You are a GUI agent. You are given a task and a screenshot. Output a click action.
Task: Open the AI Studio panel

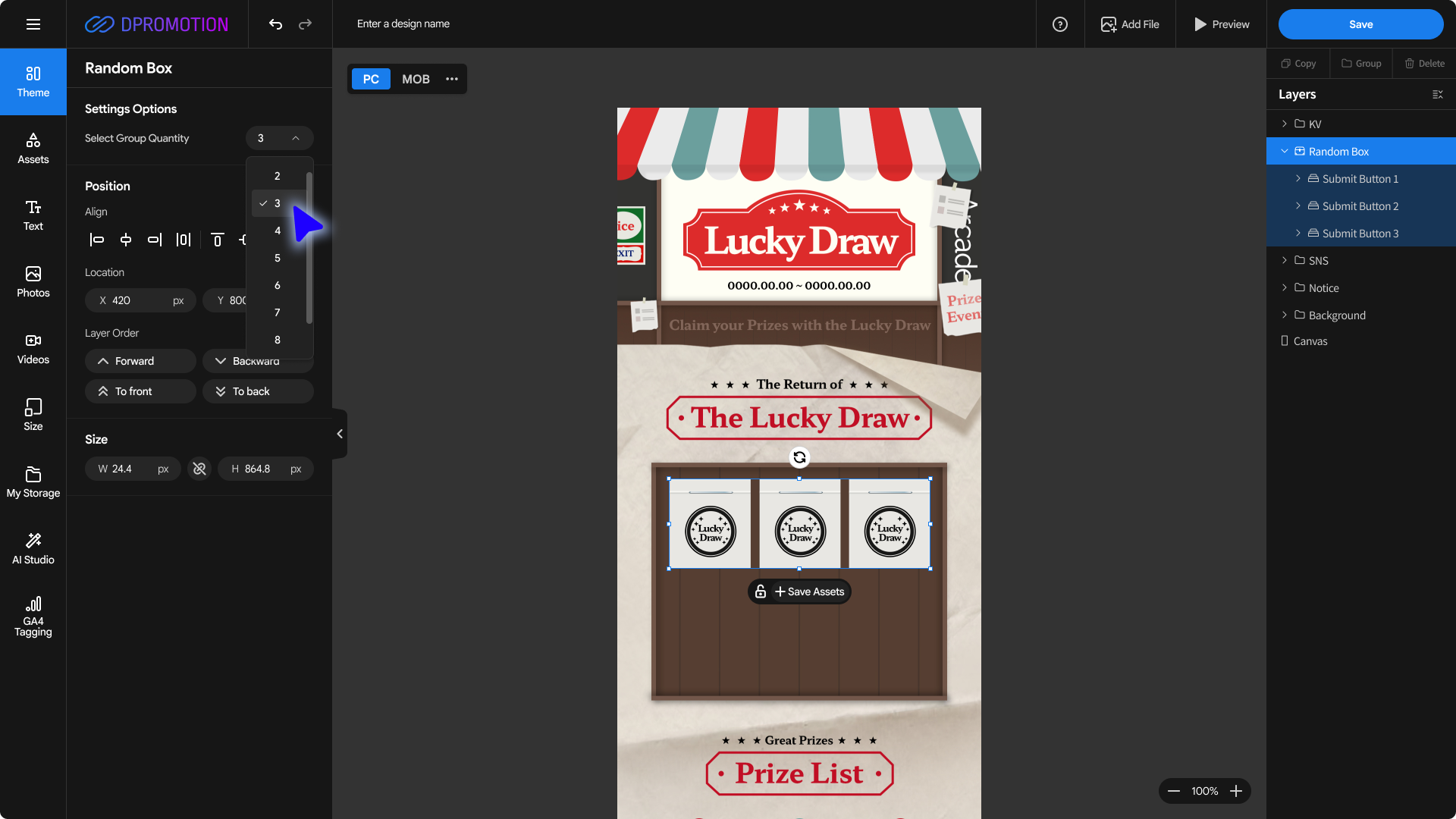(33, 549)
